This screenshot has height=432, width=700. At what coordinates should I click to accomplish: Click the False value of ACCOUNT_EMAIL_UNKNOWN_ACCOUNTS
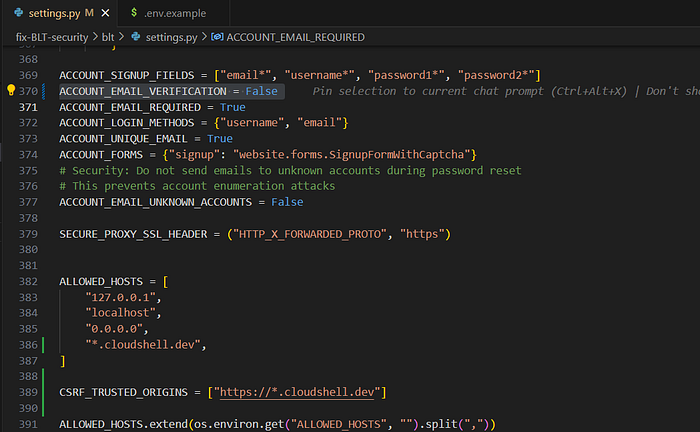click(287, 202)
